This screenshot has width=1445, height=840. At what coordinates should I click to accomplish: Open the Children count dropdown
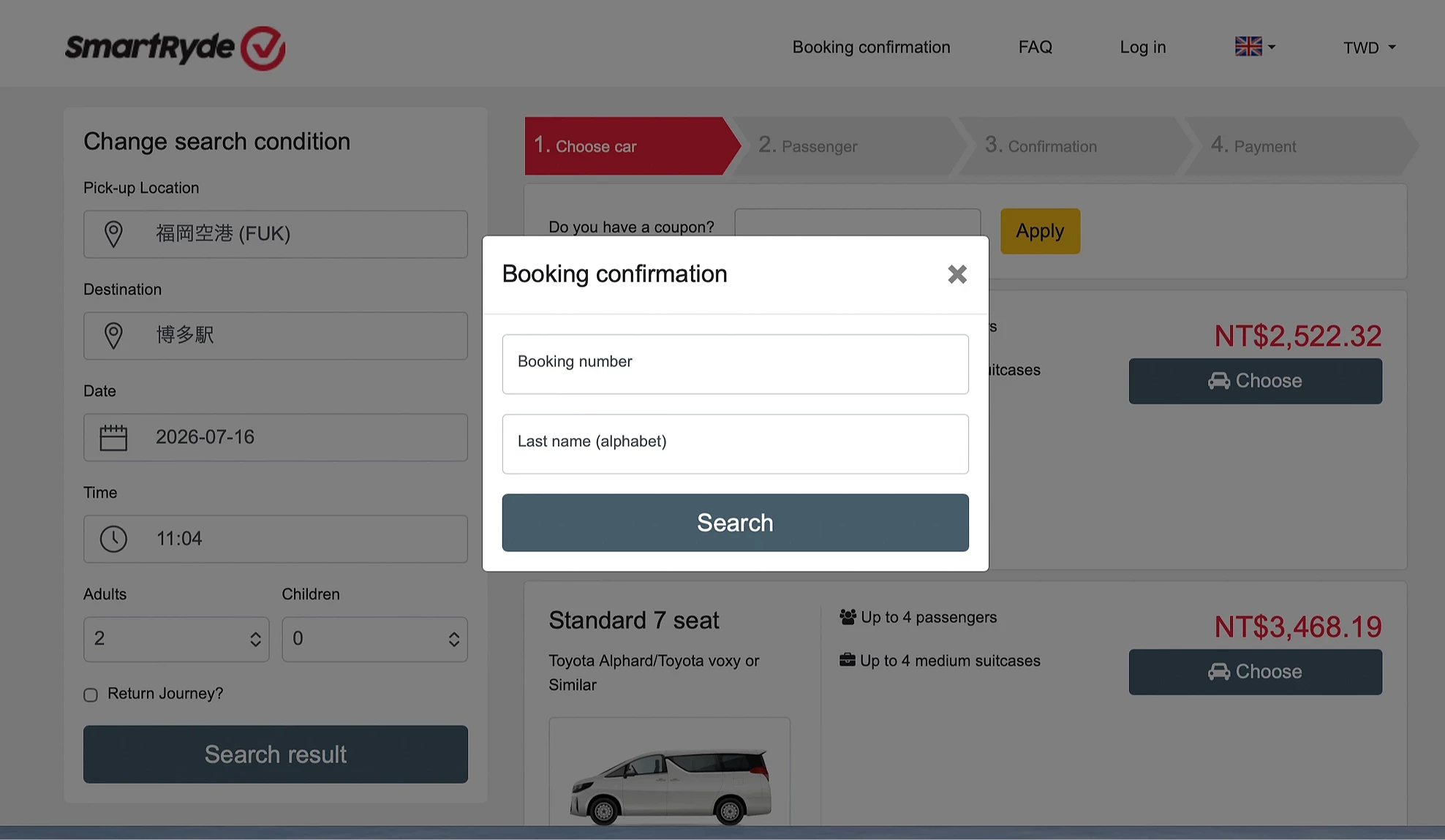coord(374,639)
